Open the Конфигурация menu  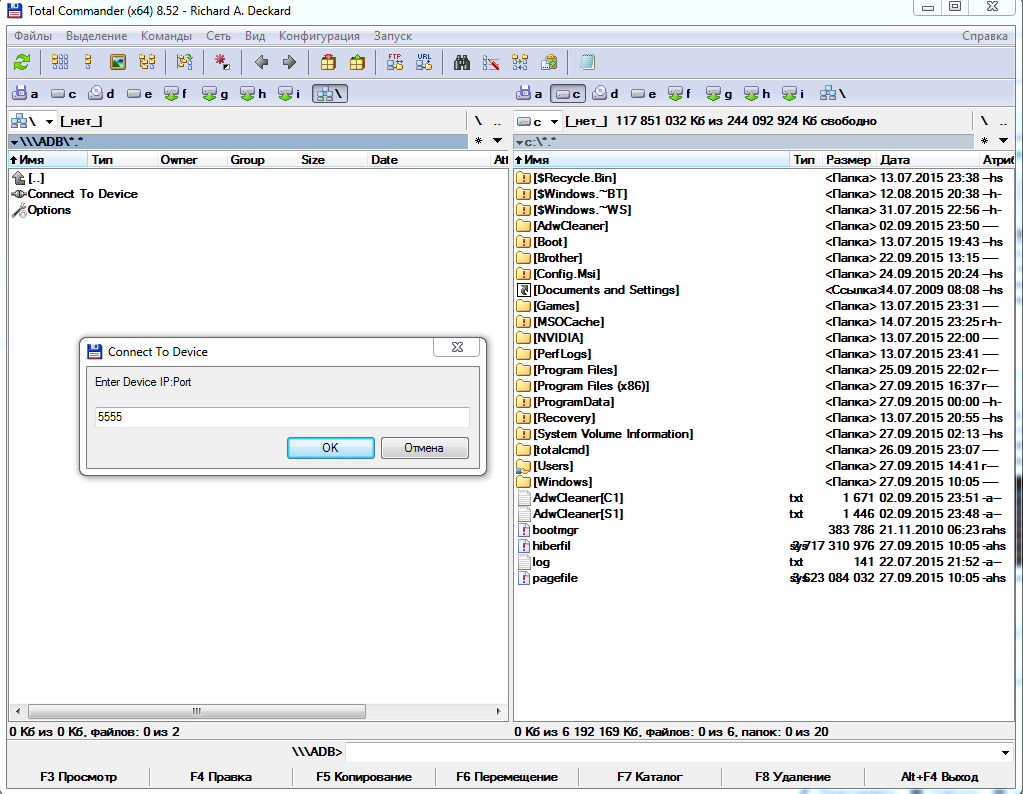pos(320,36)
